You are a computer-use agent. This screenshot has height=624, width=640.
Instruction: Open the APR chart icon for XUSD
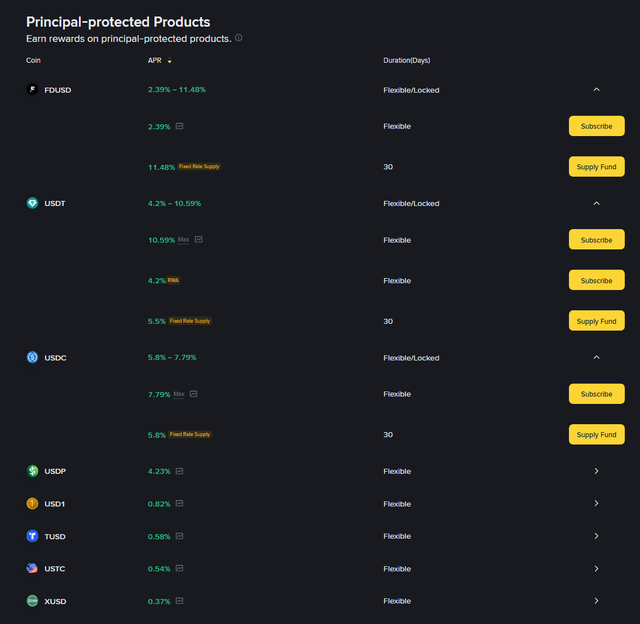tap(179, 601)
